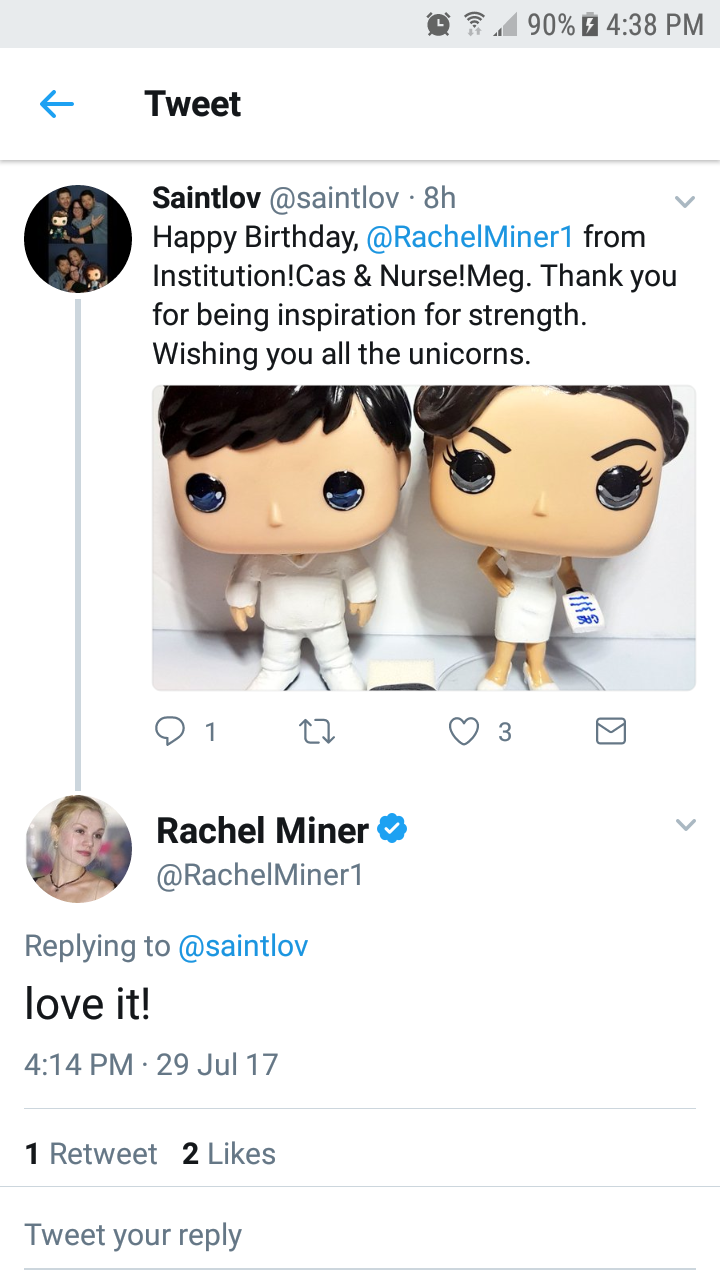Open @RachelMiner1 mention link in tweet
The width and height of the screenshot is (720, 1280).
coord(470,237)
